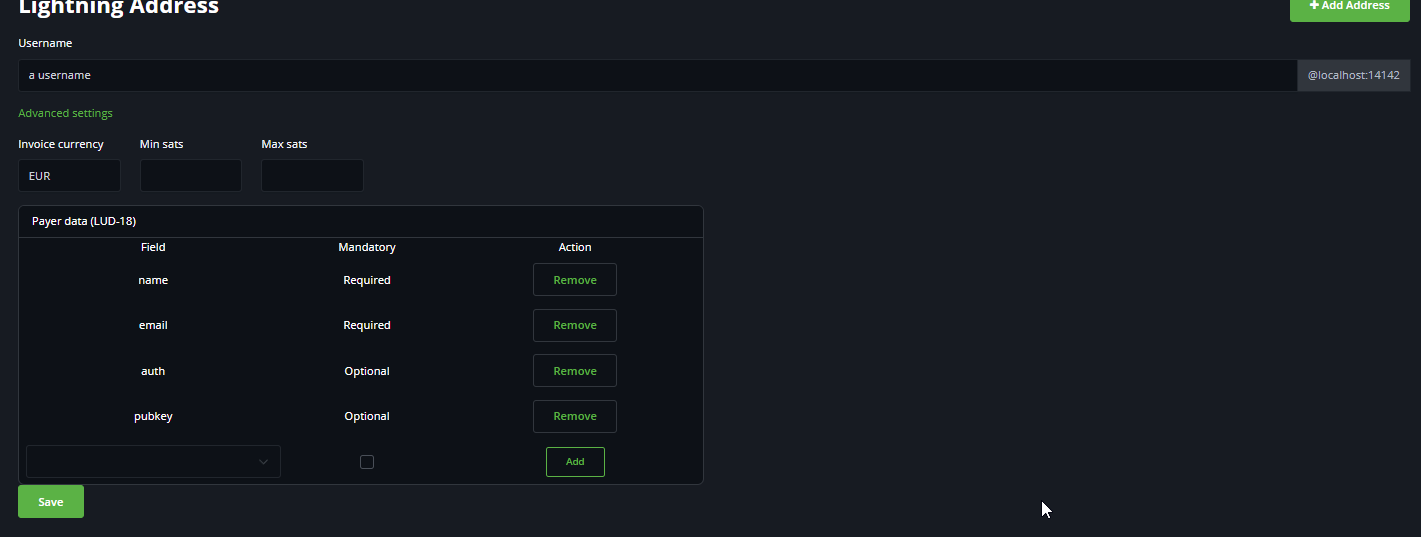
Task: Click Optional in the auth row
Action: pyautogui.click(x=367, y=371)
